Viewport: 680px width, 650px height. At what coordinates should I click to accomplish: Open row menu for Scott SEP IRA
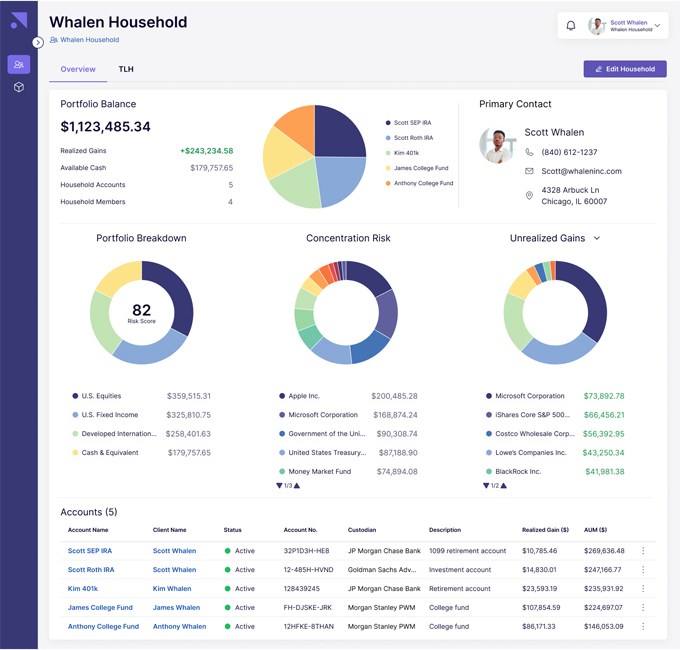pyautogui.click(x=643, y=551)
